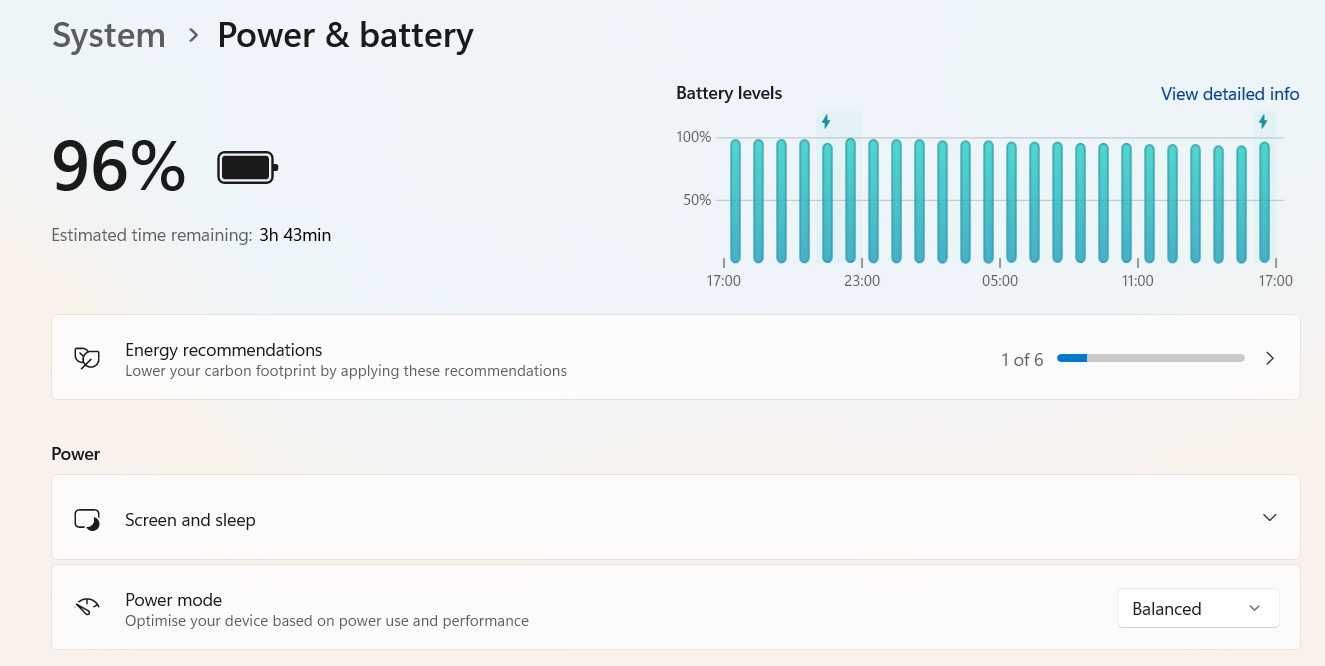
Task: Click the Screen and sleep moon icon
Action: tap(87, 520)
